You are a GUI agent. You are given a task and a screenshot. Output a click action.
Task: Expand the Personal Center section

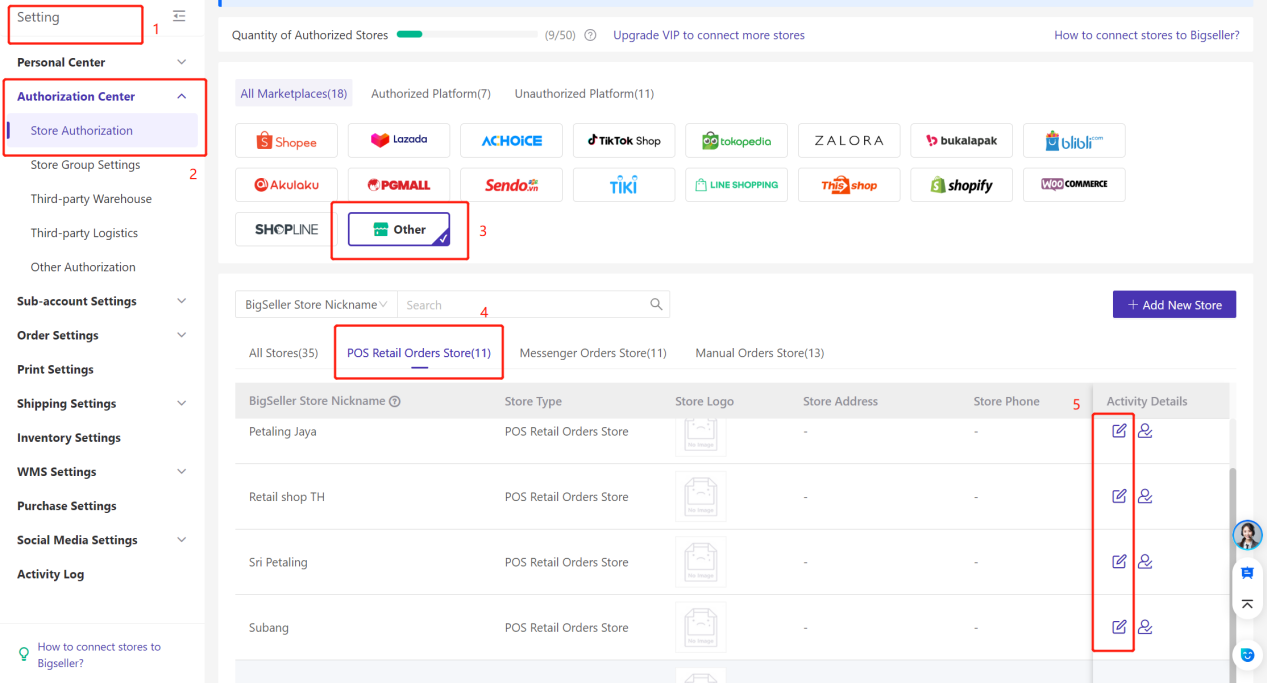(181, 62)
